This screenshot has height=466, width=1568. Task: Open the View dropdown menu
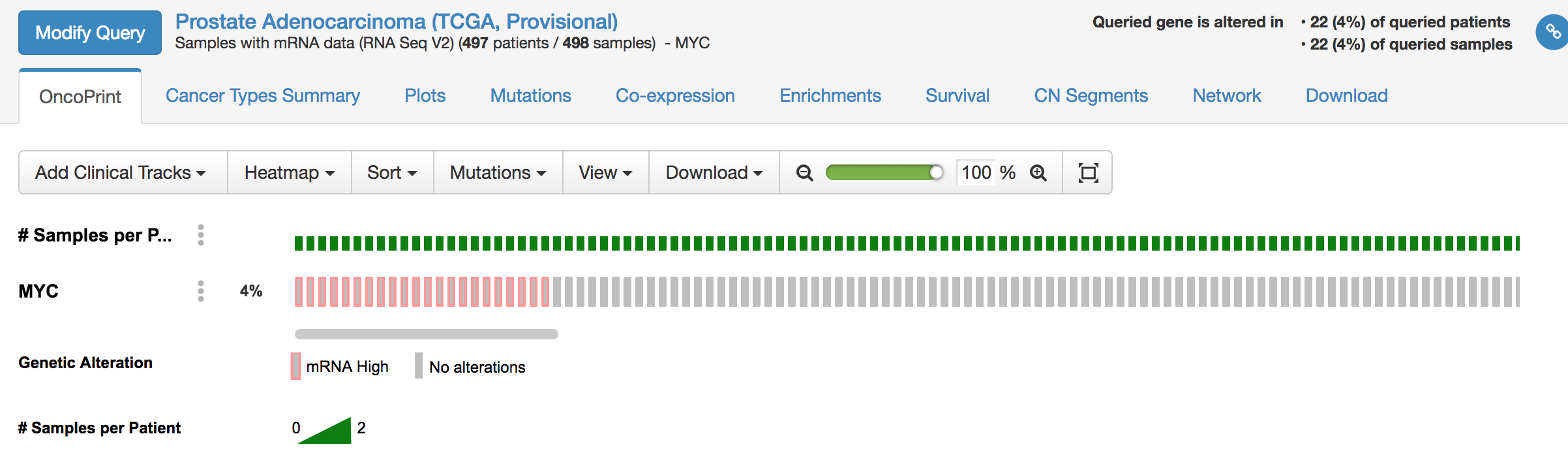tap(605, 172)
